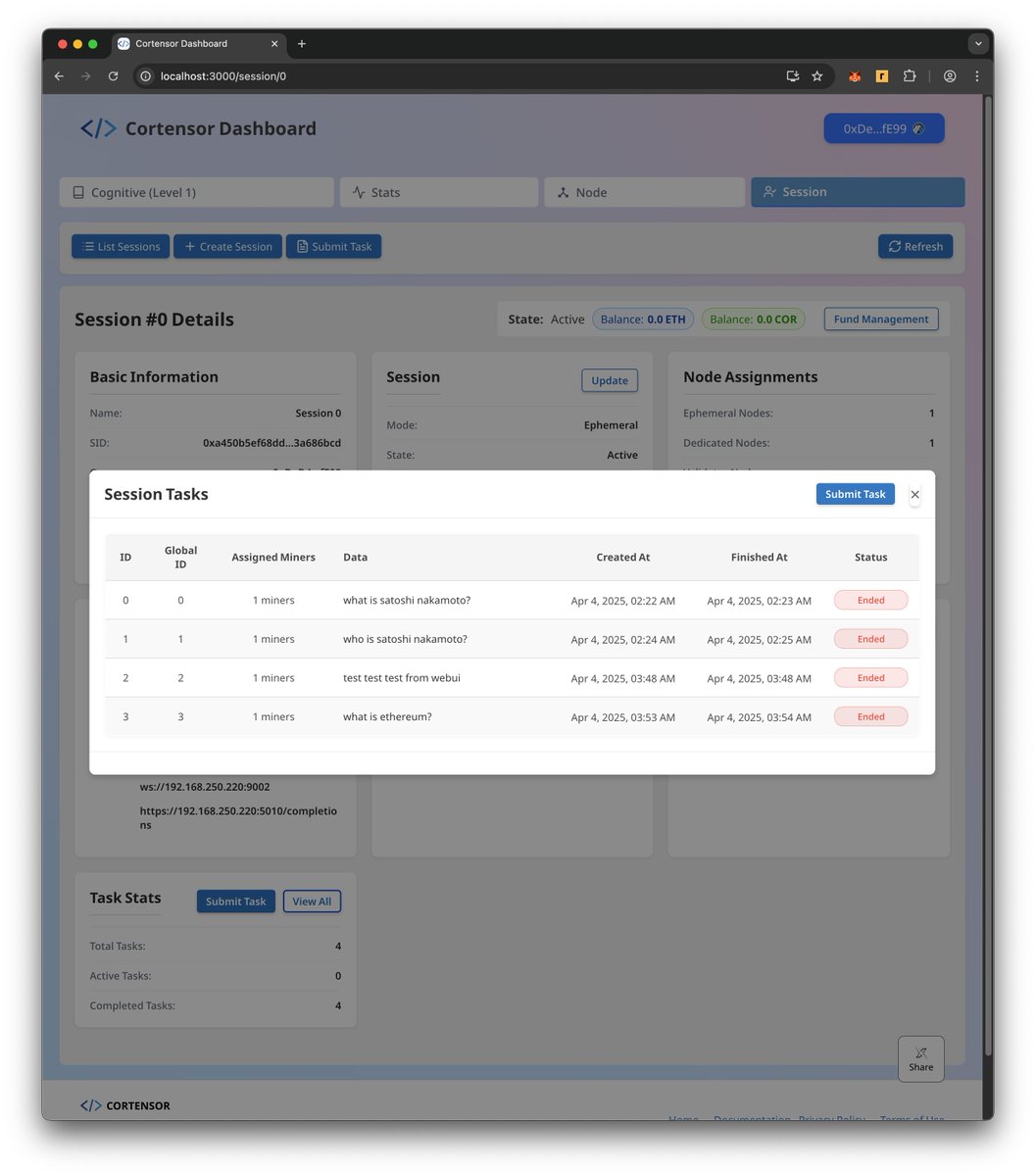Click the Ended status badge for task 3
The width and height of the screenshot is (1036, 1176).
(x=870, y=716)
